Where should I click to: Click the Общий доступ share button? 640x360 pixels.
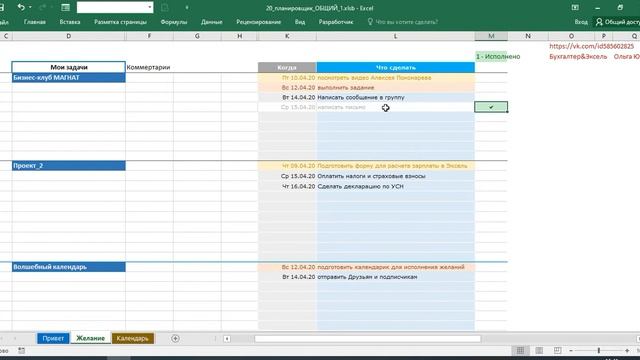[617, 22]
